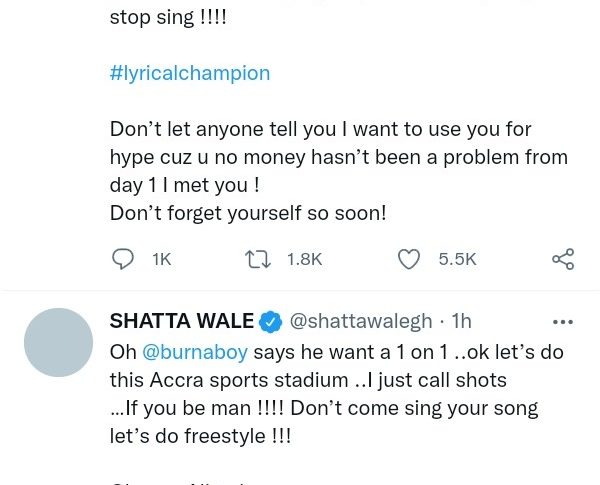This screenshot has width=600, height=485.
Task: Toggle the heart like icon
Action: pyautogui.click(x=409, y=259)
